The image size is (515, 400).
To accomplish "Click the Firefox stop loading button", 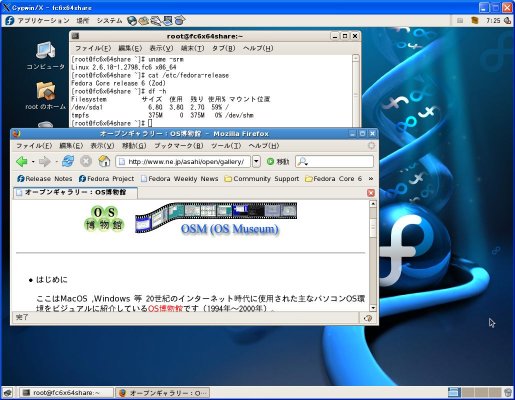I will click(x=86, y=161).
